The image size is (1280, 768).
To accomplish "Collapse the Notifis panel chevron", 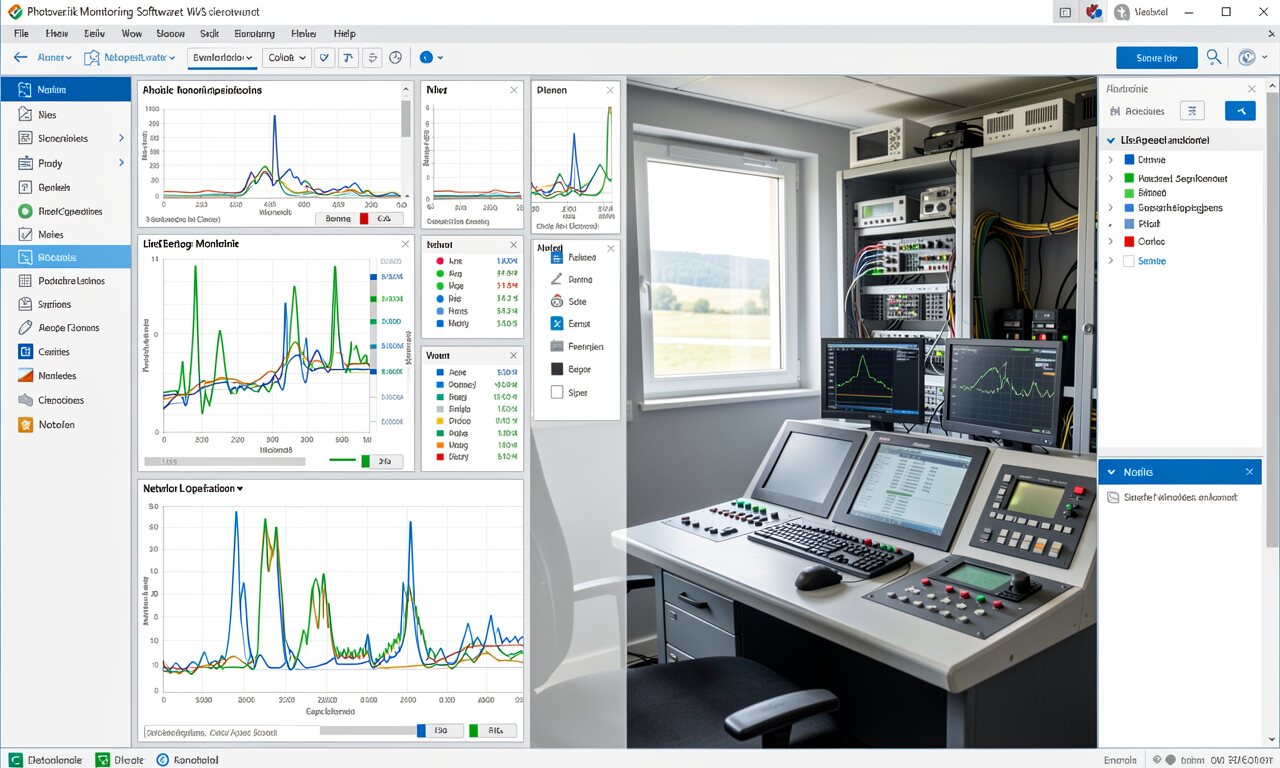I will (x=1110, y=472).
